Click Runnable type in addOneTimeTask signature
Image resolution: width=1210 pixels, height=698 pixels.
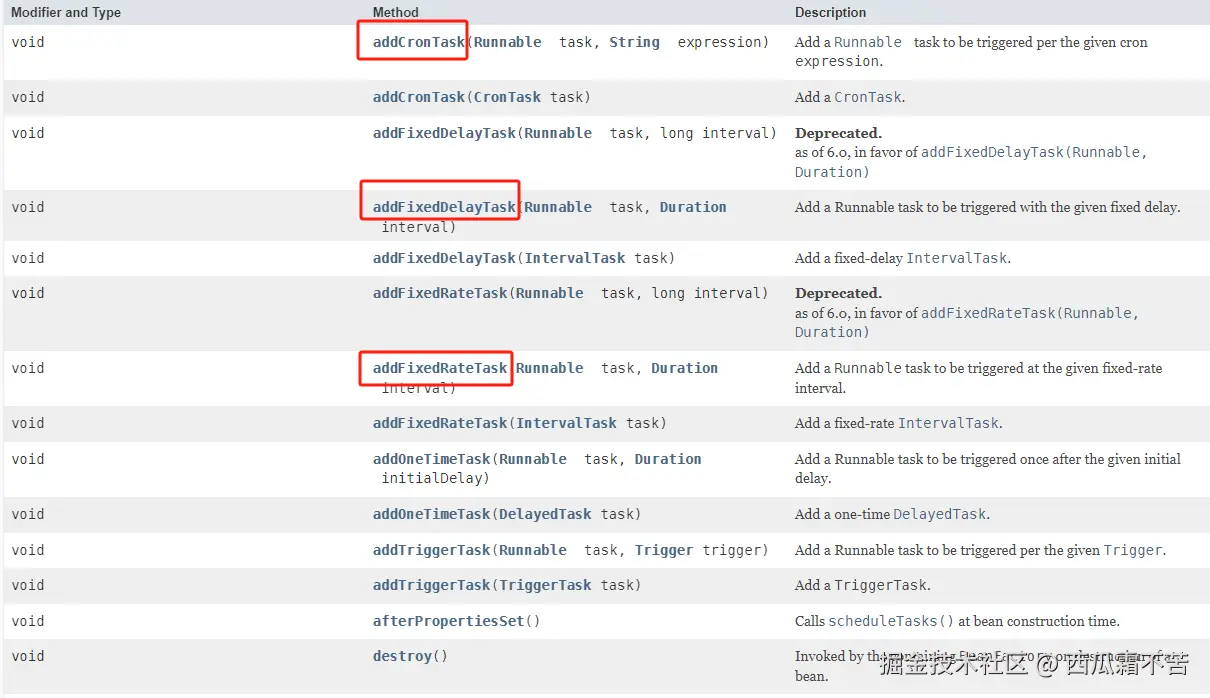pos(533,459)
